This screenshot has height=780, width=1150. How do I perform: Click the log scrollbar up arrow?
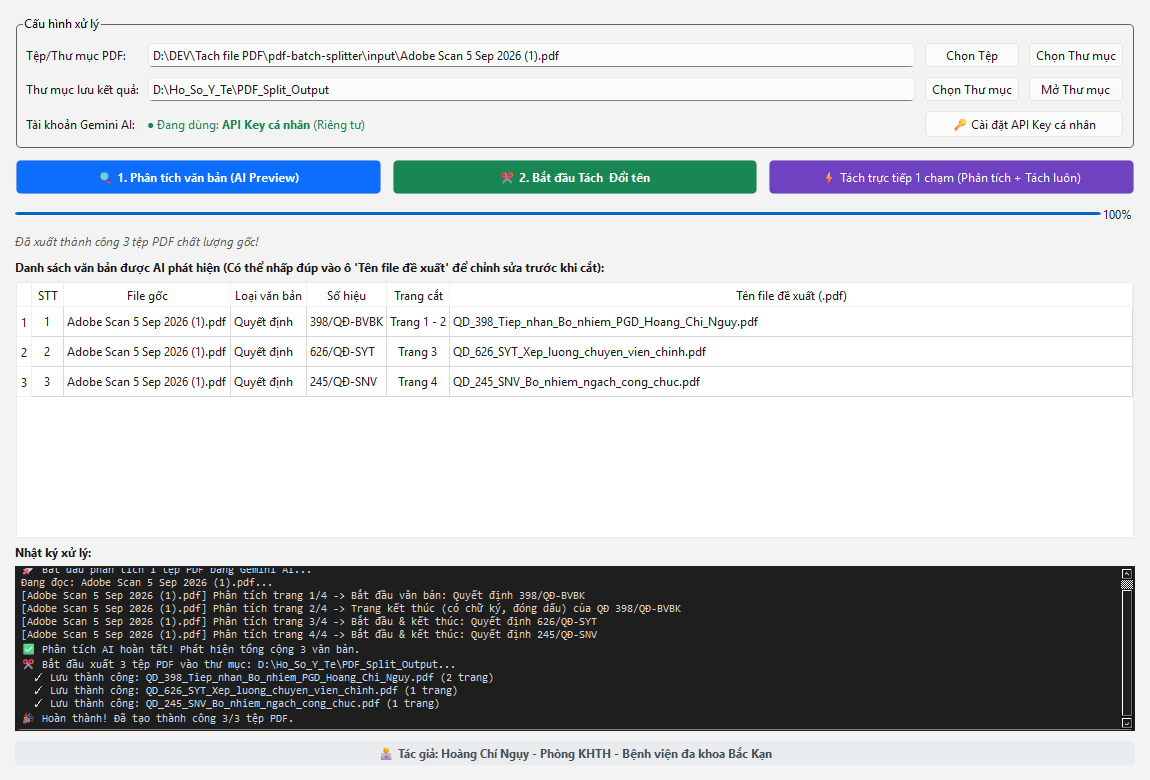[1127, 573]
